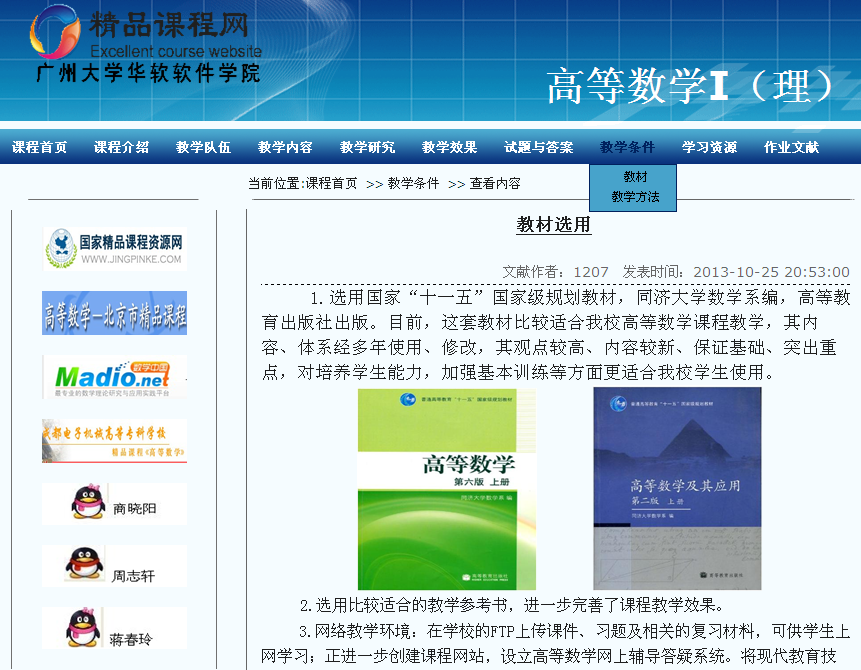Choose 教材 from the open dropdown
The height and width of the screenshot is (670, 861).
[x=635, y=177]
